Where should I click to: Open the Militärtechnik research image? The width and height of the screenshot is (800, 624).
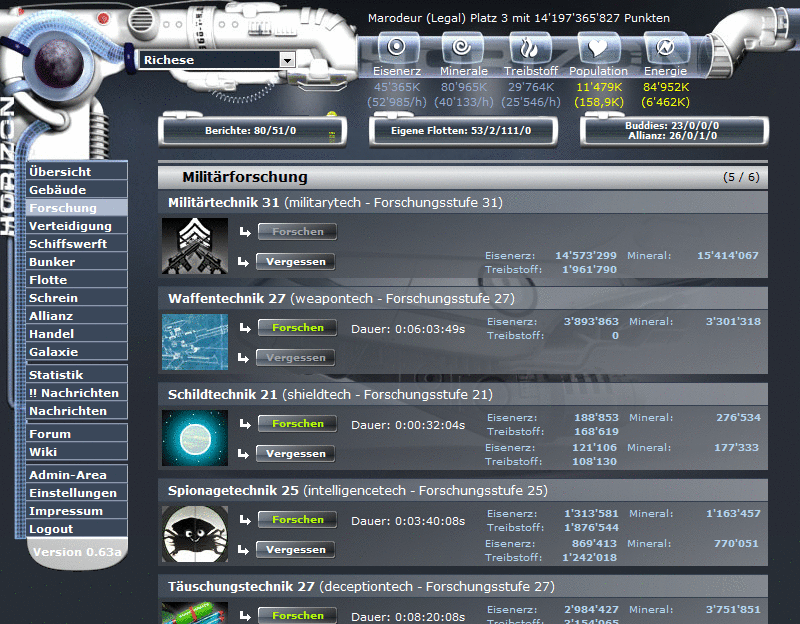194,245
